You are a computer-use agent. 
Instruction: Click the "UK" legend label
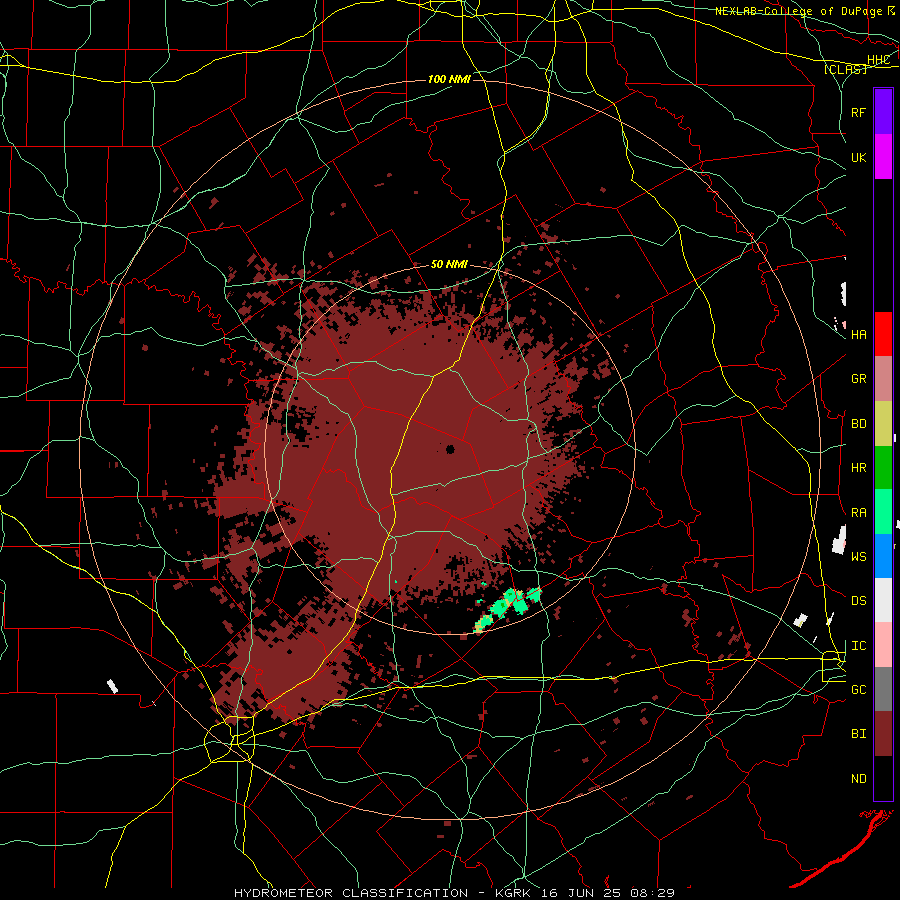point(858,157)
